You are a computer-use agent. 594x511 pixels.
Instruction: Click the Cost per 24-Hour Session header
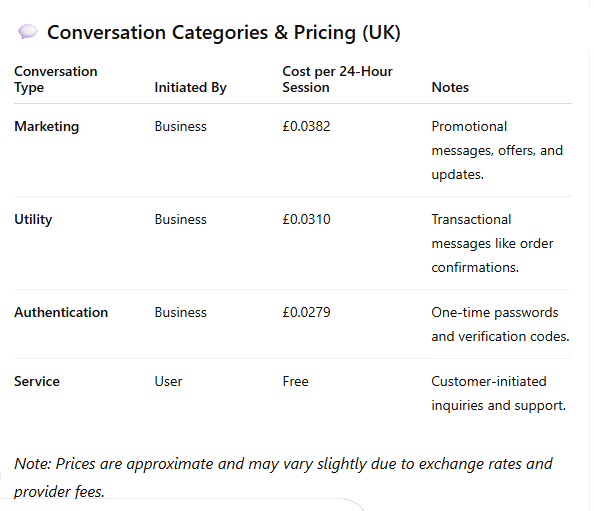coord(337,79)
